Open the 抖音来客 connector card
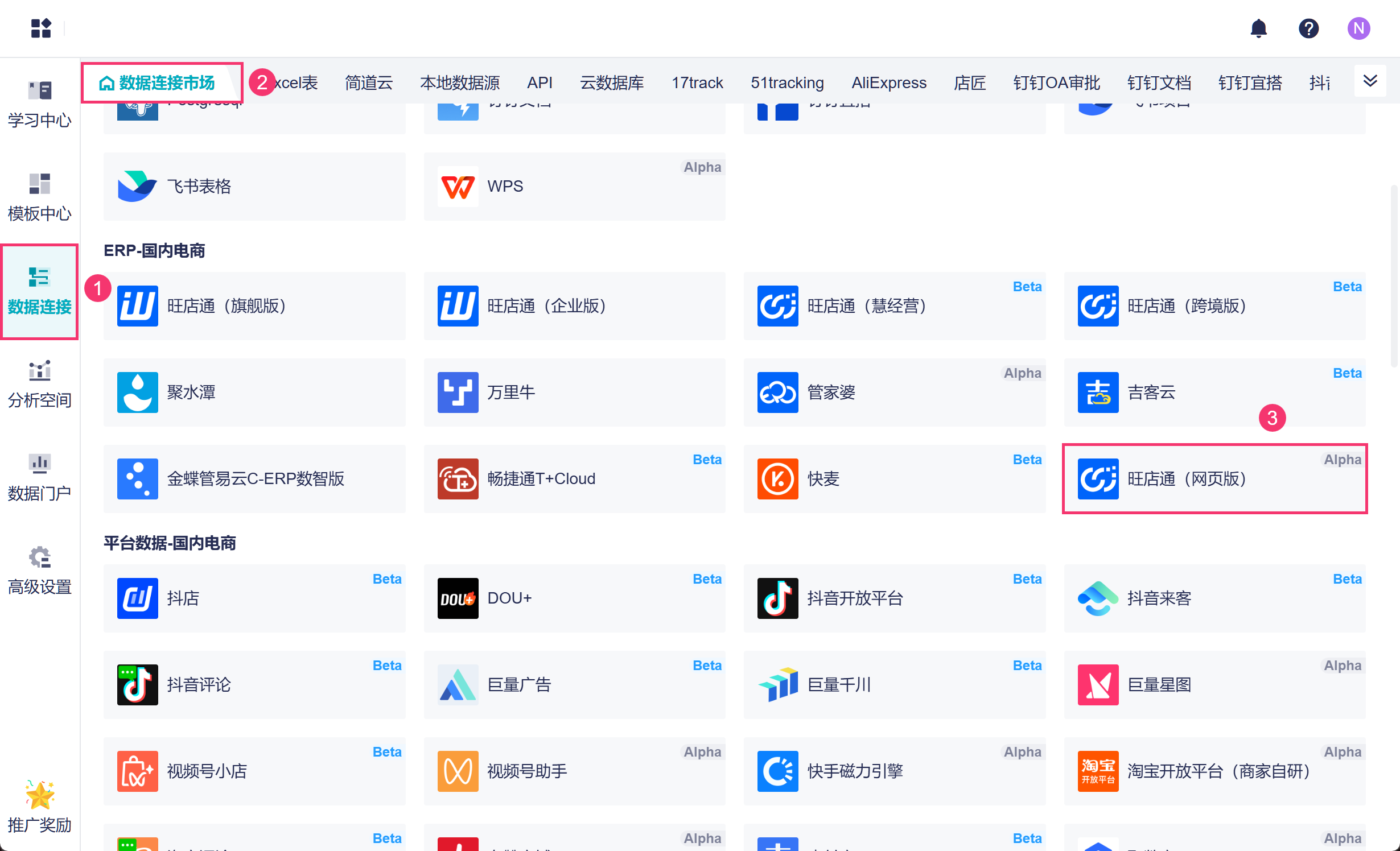 (x=1214, y=598)
